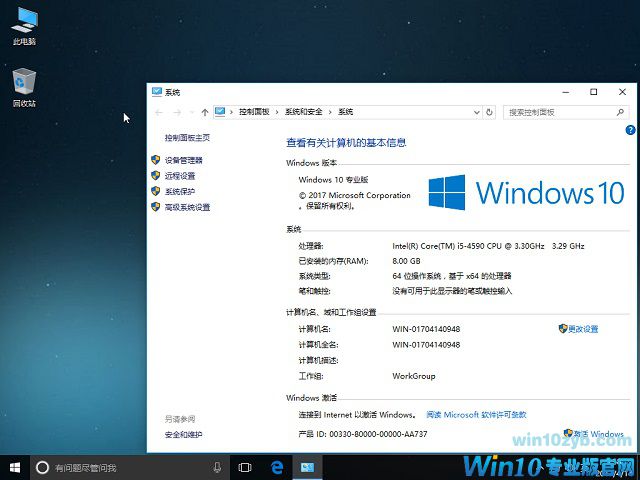The width and height of the screenshot is (640, 480).
Task: Open 阅读 Microsoft 软件许可条款 link
Action: click(476, 414)
